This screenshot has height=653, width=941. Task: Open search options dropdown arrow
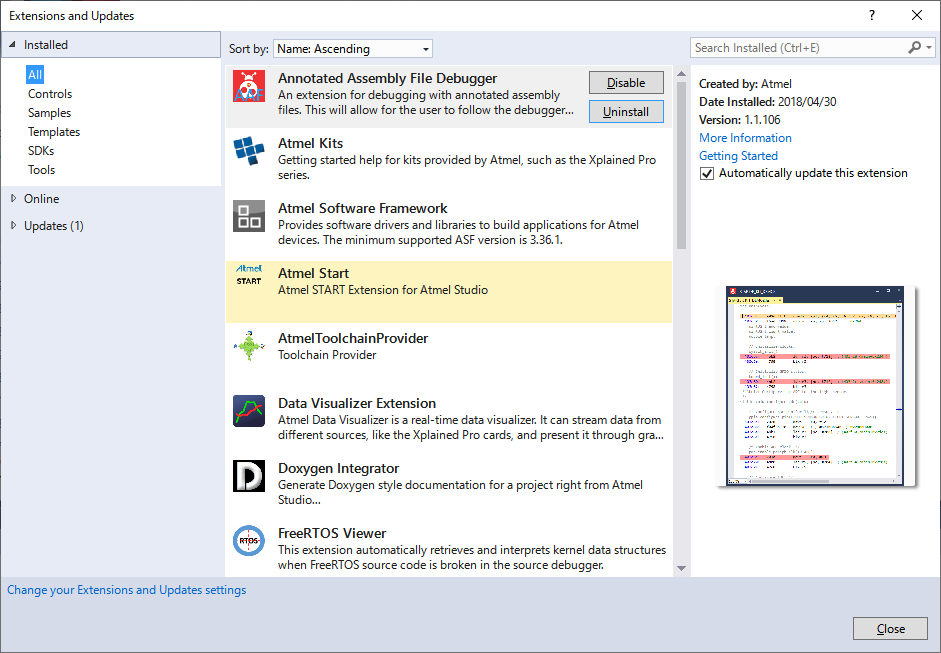pyautogui.click(x=929, y=47)
